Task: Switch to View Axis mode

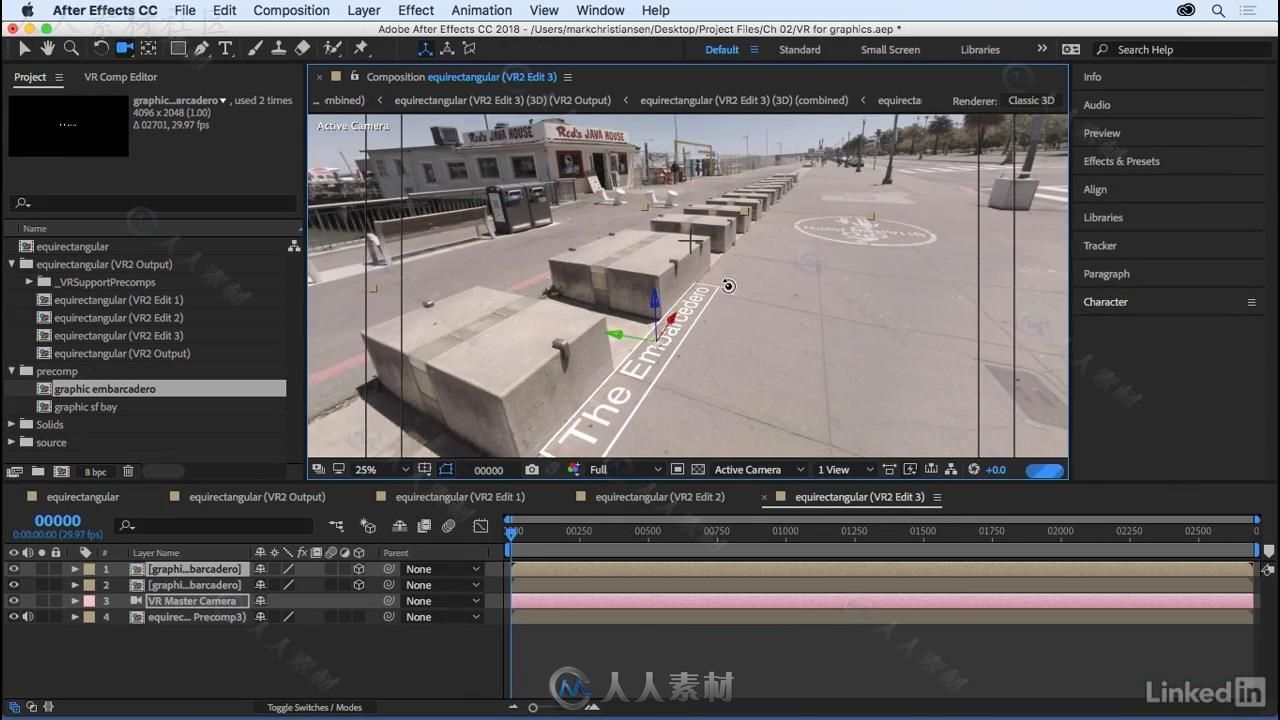Action: (x=469, y=48)
